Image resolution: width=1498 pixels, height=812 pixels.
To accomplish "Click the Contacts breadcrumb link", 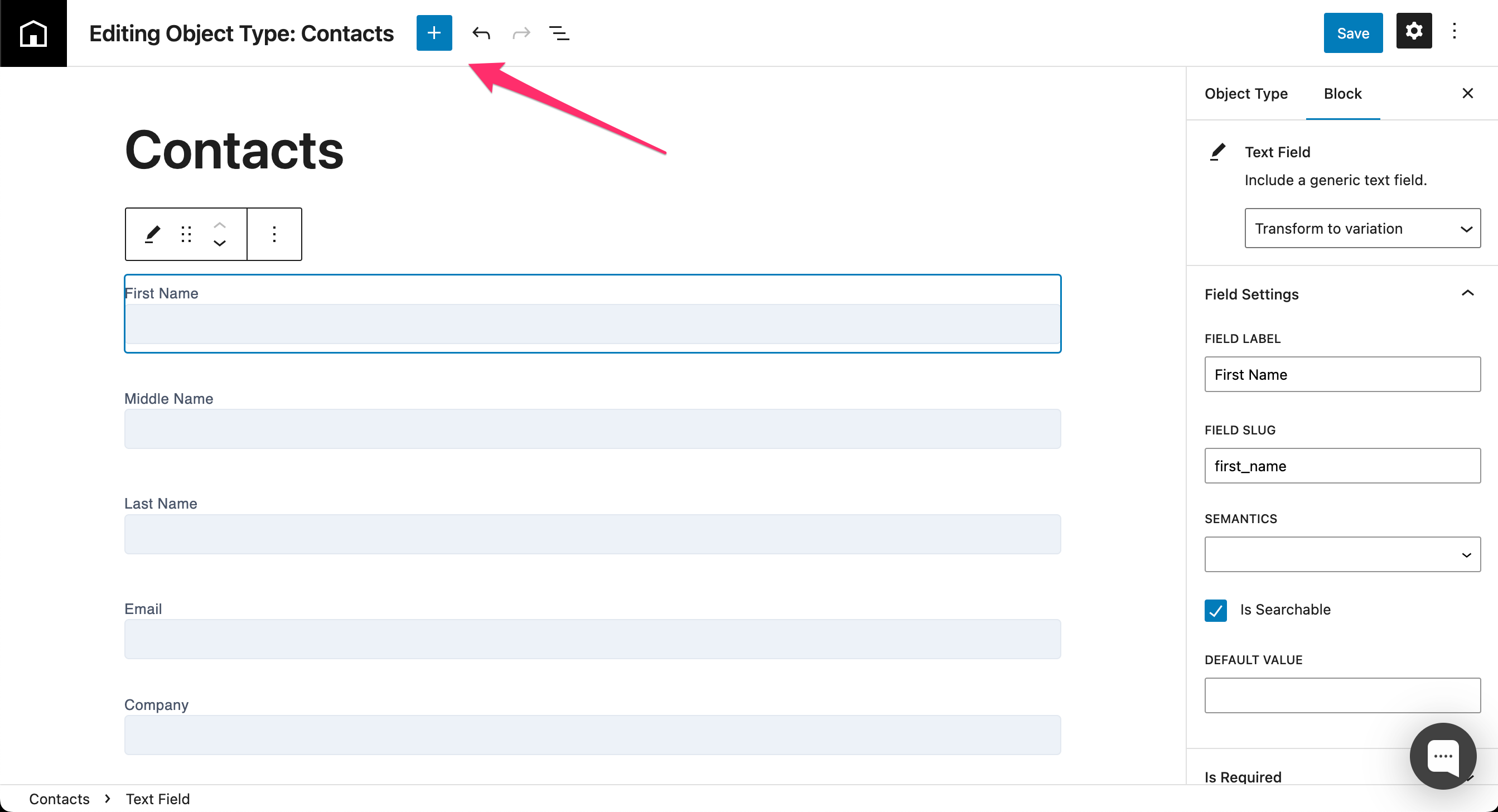I will pyautogui.click(x=59, y=799).
